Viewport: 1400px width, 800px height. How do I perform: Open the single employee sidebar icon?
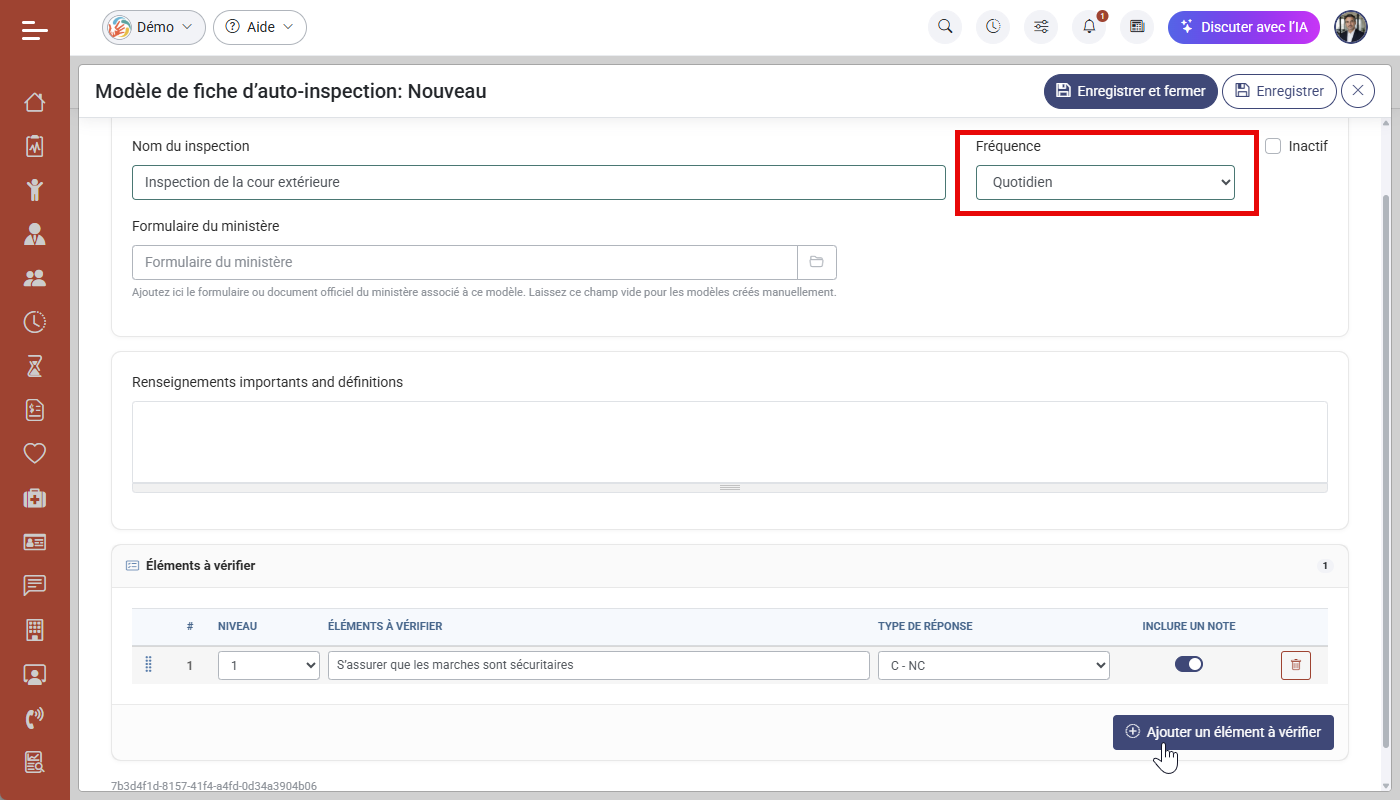tap(35, 234)
